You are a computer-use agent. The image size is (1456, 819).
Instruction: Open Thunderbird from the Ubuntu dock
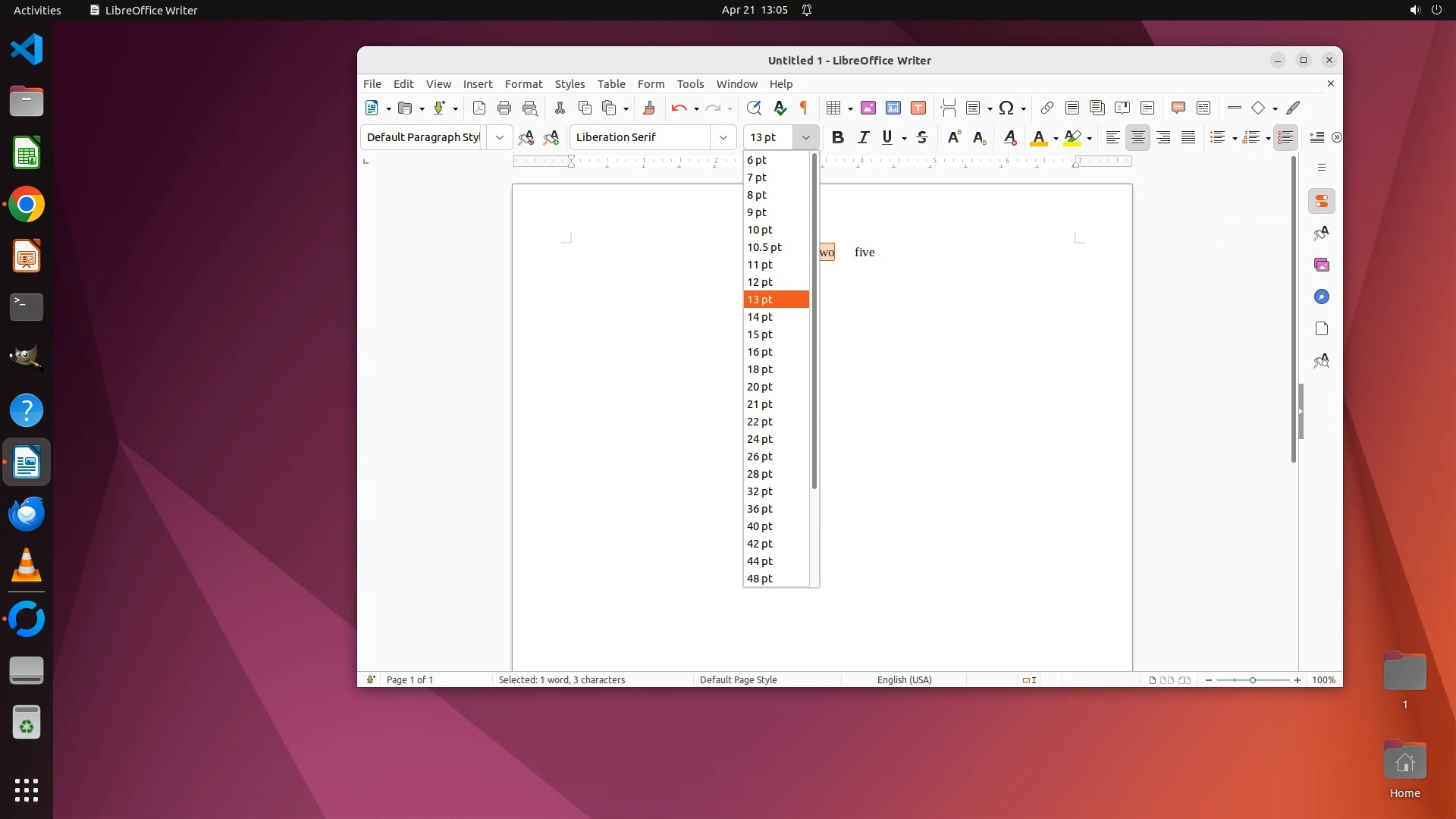27,514
